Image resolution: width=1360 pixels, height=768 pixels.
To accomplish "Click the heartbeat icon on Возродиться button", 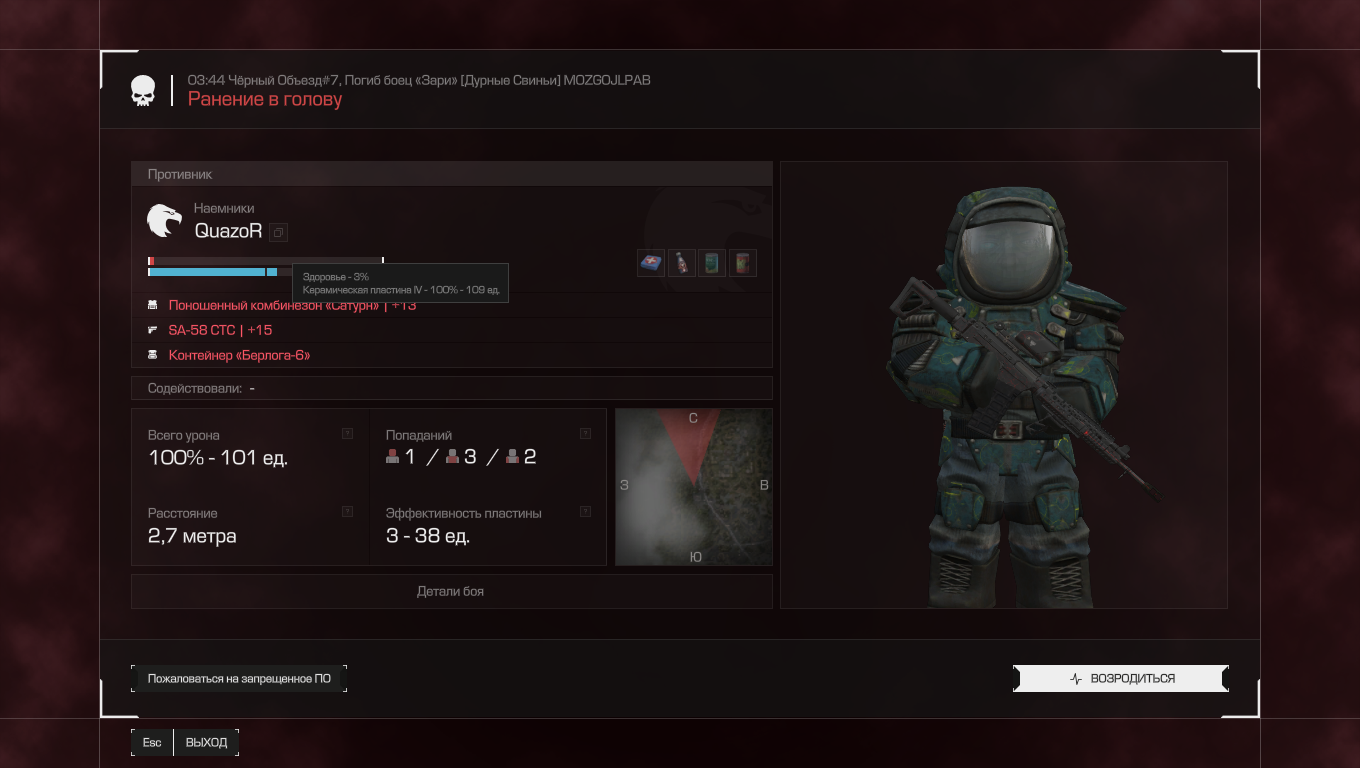I will click(1076, 678).
